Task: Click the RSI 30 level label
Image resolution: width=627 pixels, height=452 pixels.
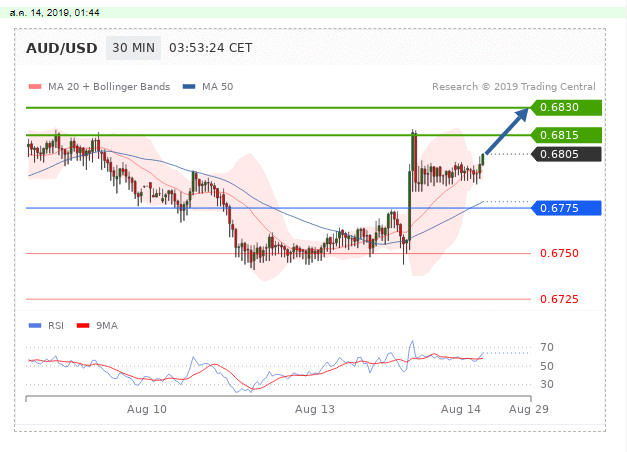Action: pos(547,384)
